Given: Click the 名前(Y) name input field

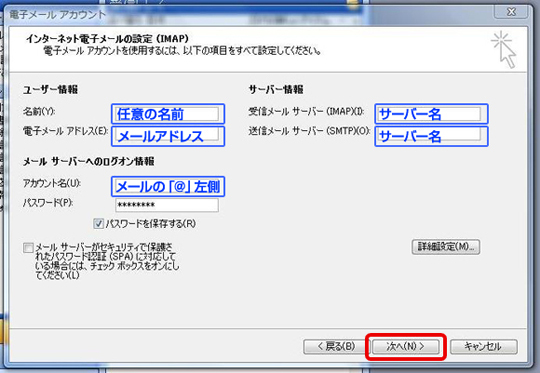Looking at the screenshot, I should (168, 114).
